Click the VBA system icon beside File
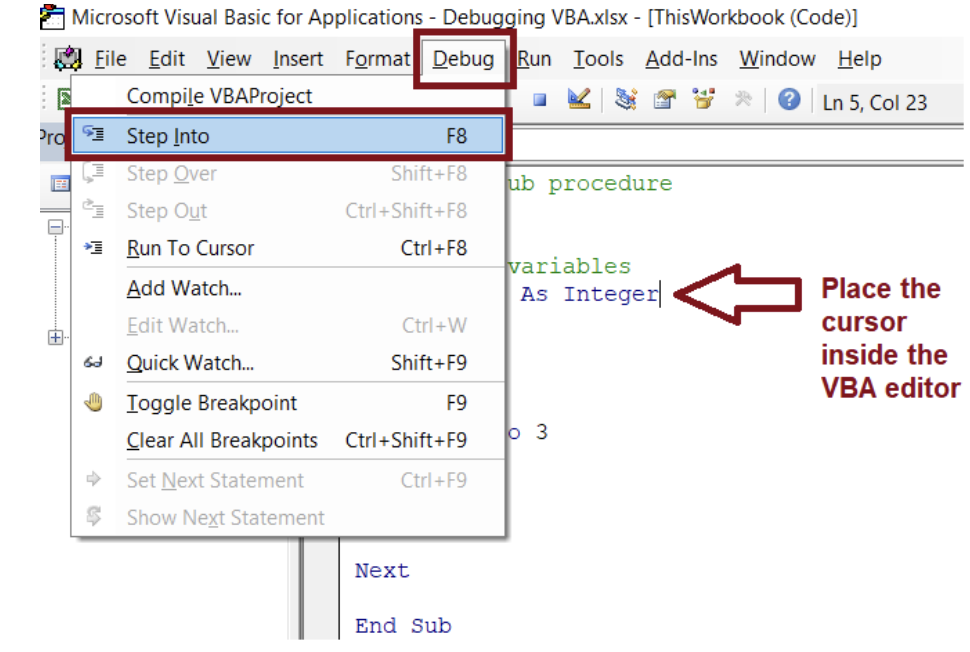970x652 pixels. coord(68,59)
